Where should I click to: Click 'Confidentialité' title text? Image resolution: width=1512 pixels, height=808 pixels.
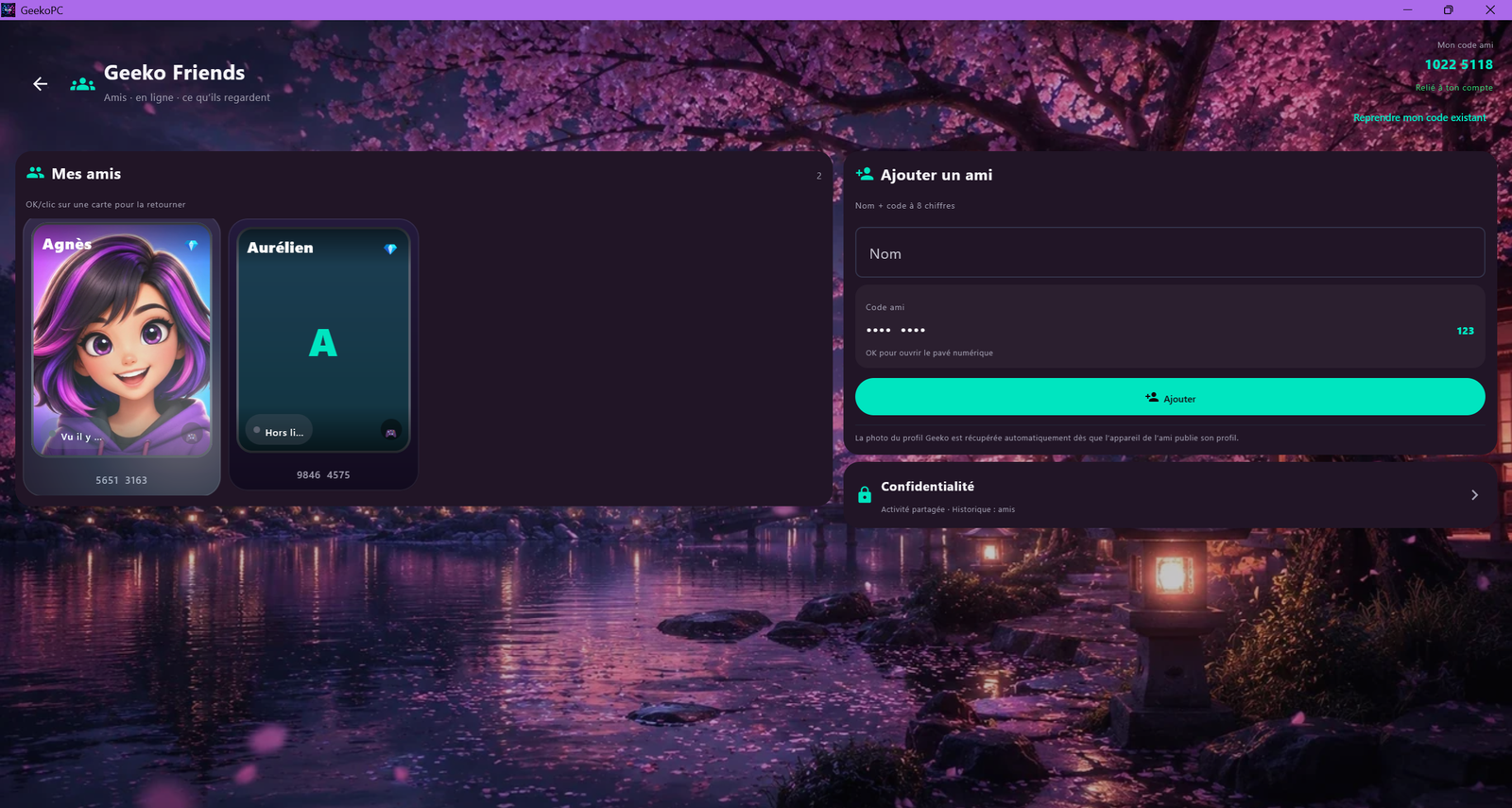(x=927, y=486)
